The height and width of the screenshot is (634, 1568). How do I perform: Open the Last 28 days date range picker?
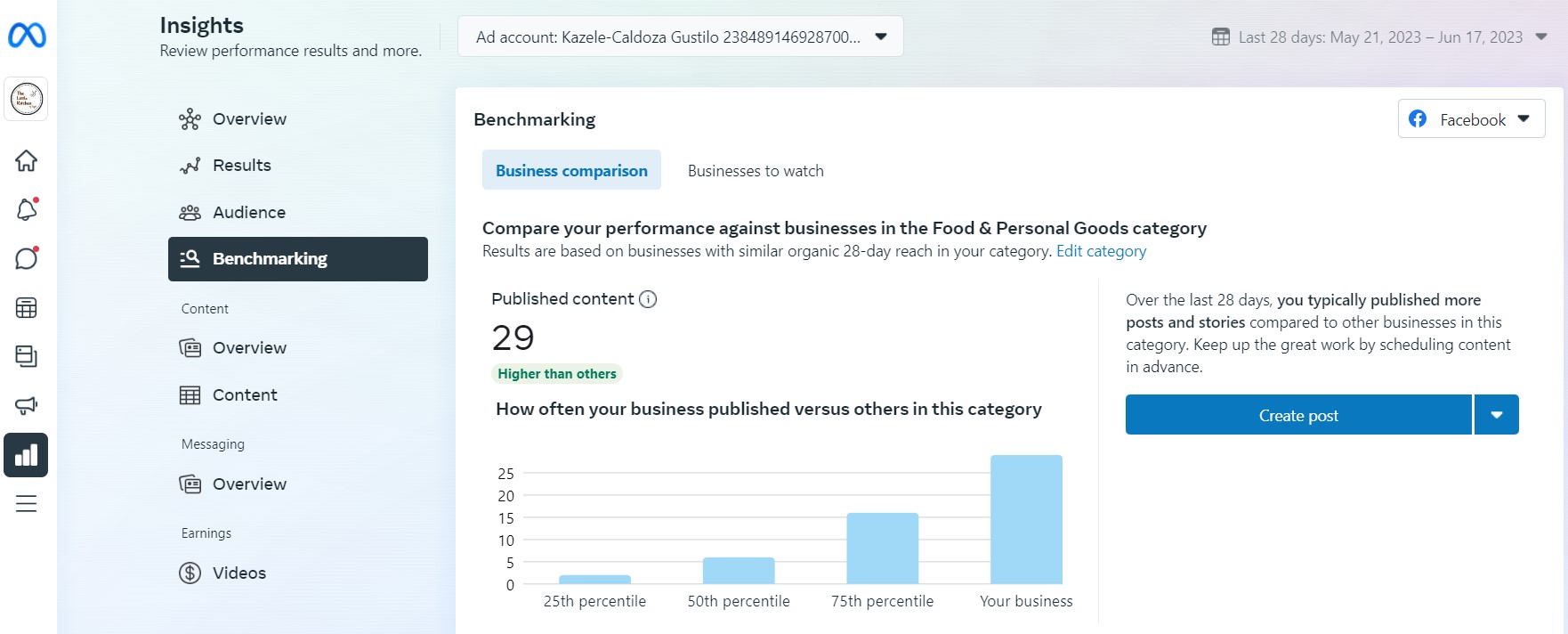1379,37
